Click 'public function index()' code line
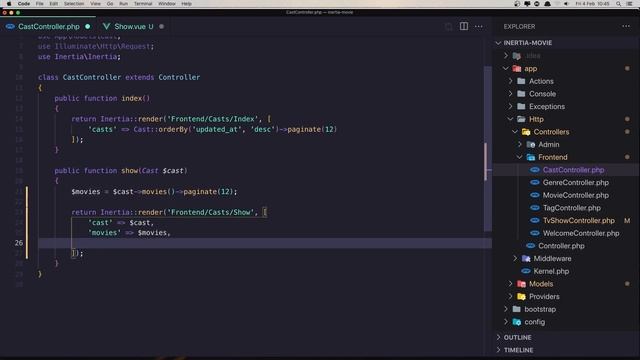 tap(102, 98)
